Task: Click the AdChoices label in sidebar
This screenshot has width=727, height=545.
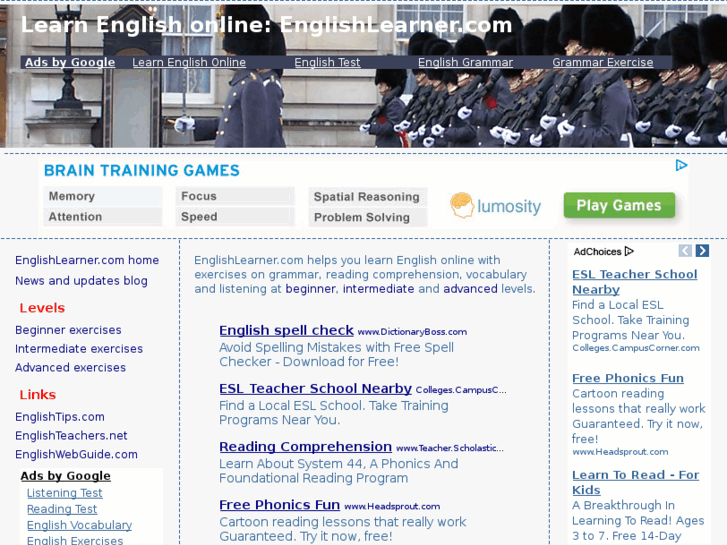Action: (597, 251)
